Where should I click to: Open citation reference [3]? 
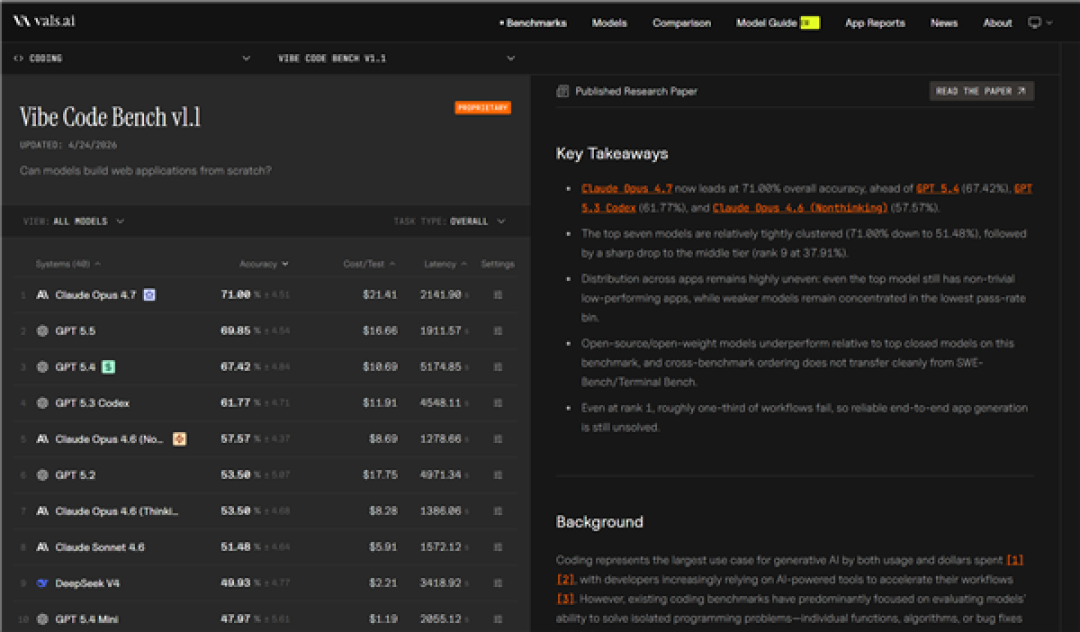pyautogui.click(x=565, y=598)
